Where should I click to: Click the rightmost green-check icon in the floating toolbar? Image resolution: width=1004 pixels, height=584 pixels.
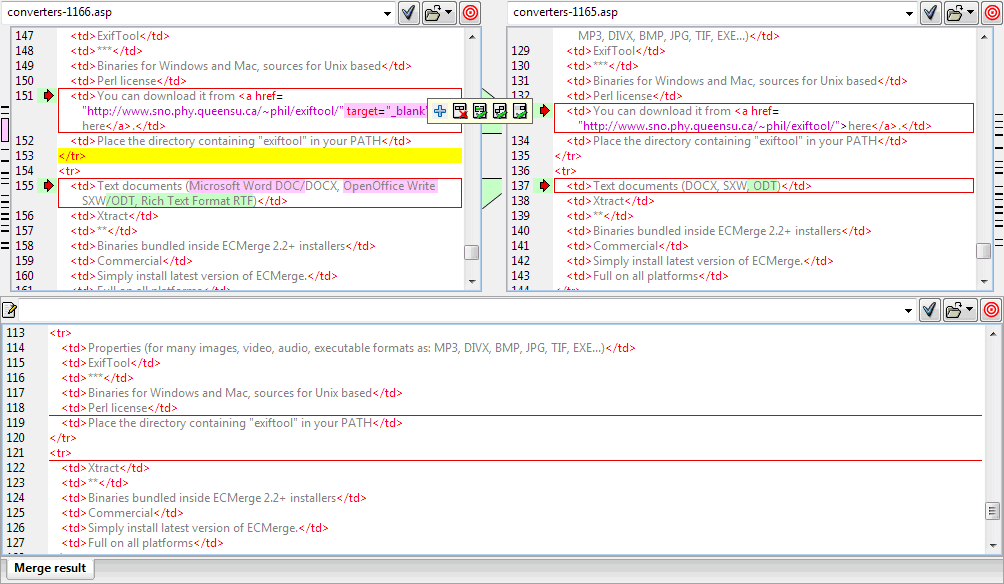519,111
